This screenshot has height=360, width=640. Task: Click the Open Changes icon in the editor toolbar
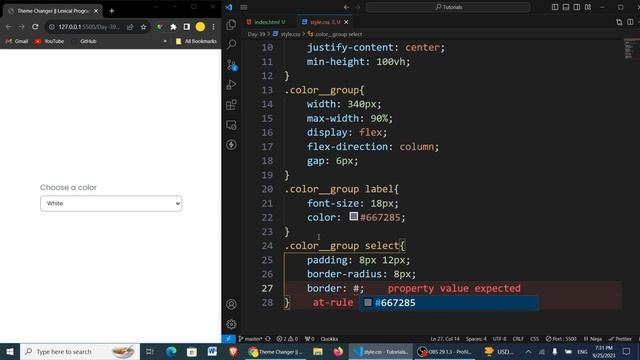coord(619,22)
